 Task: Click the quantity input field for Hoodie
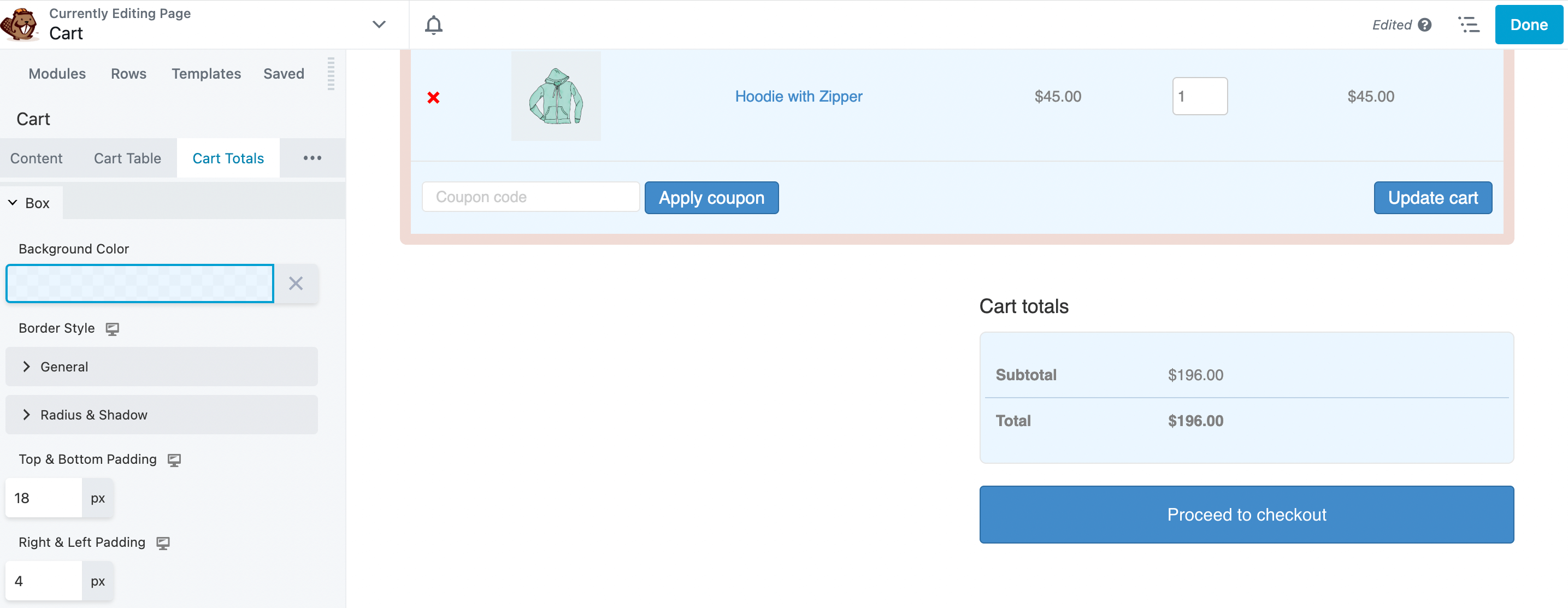[1200, 96]
